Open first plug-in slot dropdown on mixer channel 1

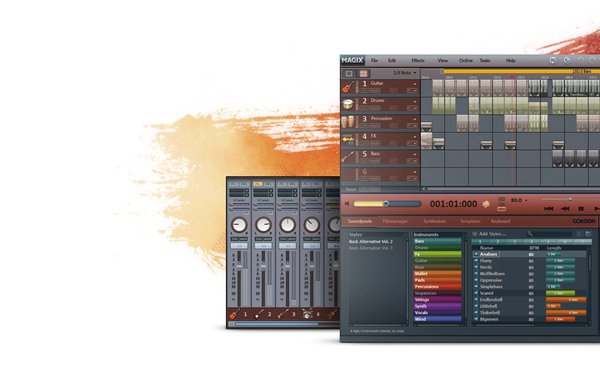click(246, 191)
